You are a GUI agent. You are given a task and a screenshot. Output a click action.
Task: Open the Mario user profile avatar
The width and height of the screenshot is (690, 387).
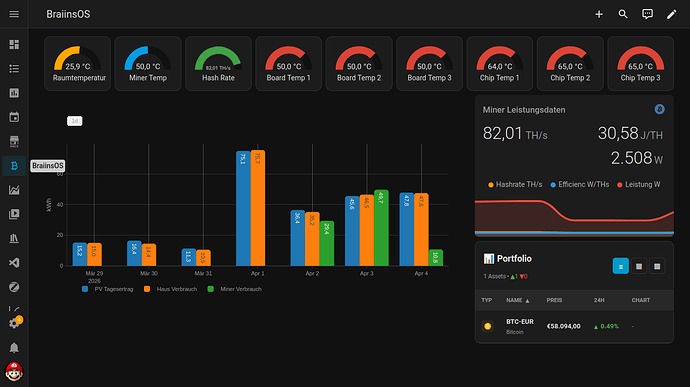pyautogui.click(x=14, y=372)
